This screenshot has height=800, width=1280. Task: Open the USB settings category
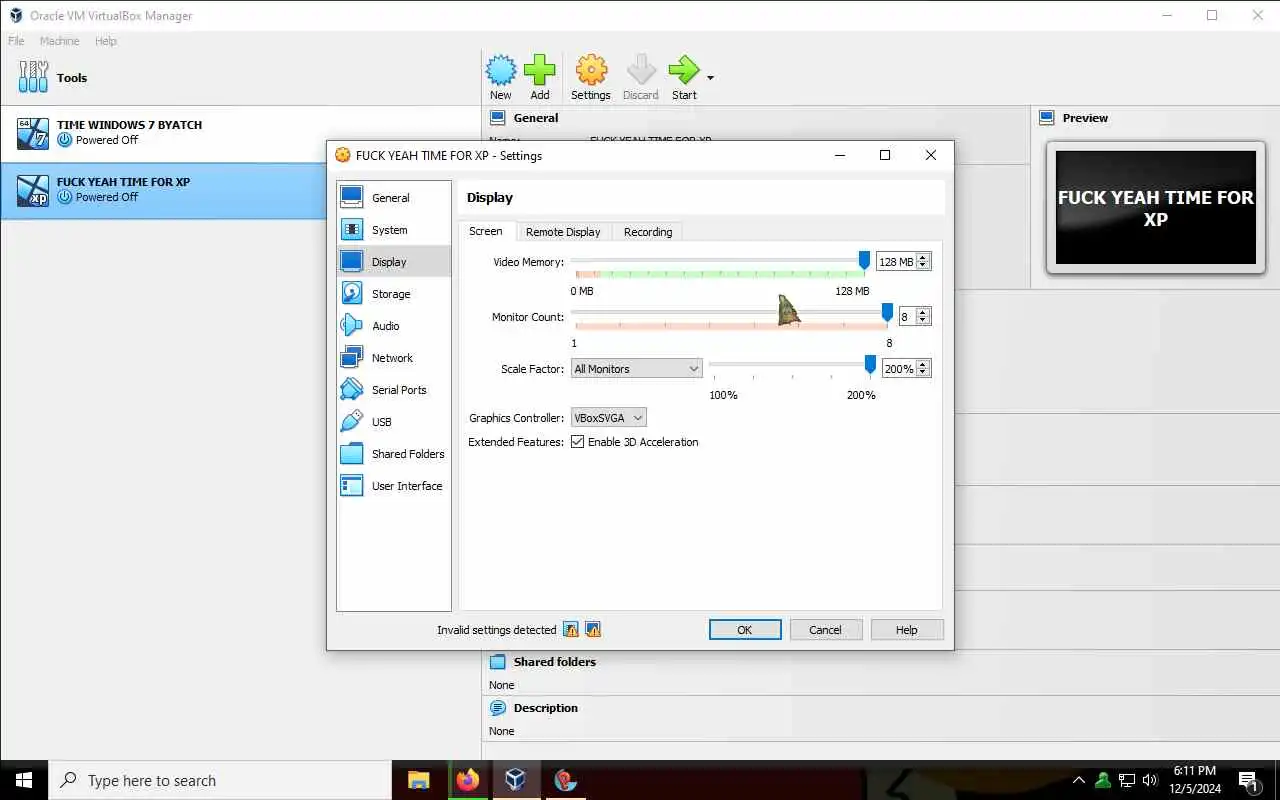(394, 422)
